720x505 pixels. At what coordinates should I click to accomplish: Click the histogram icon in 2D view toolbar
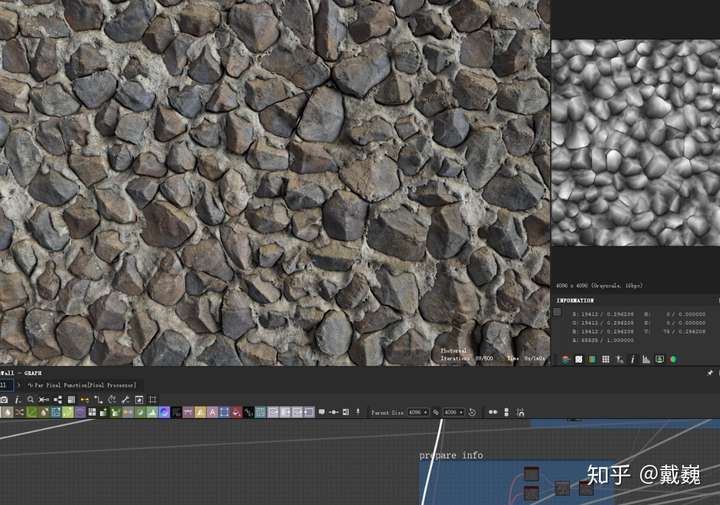pyautogui.click(x=646, y=359)
